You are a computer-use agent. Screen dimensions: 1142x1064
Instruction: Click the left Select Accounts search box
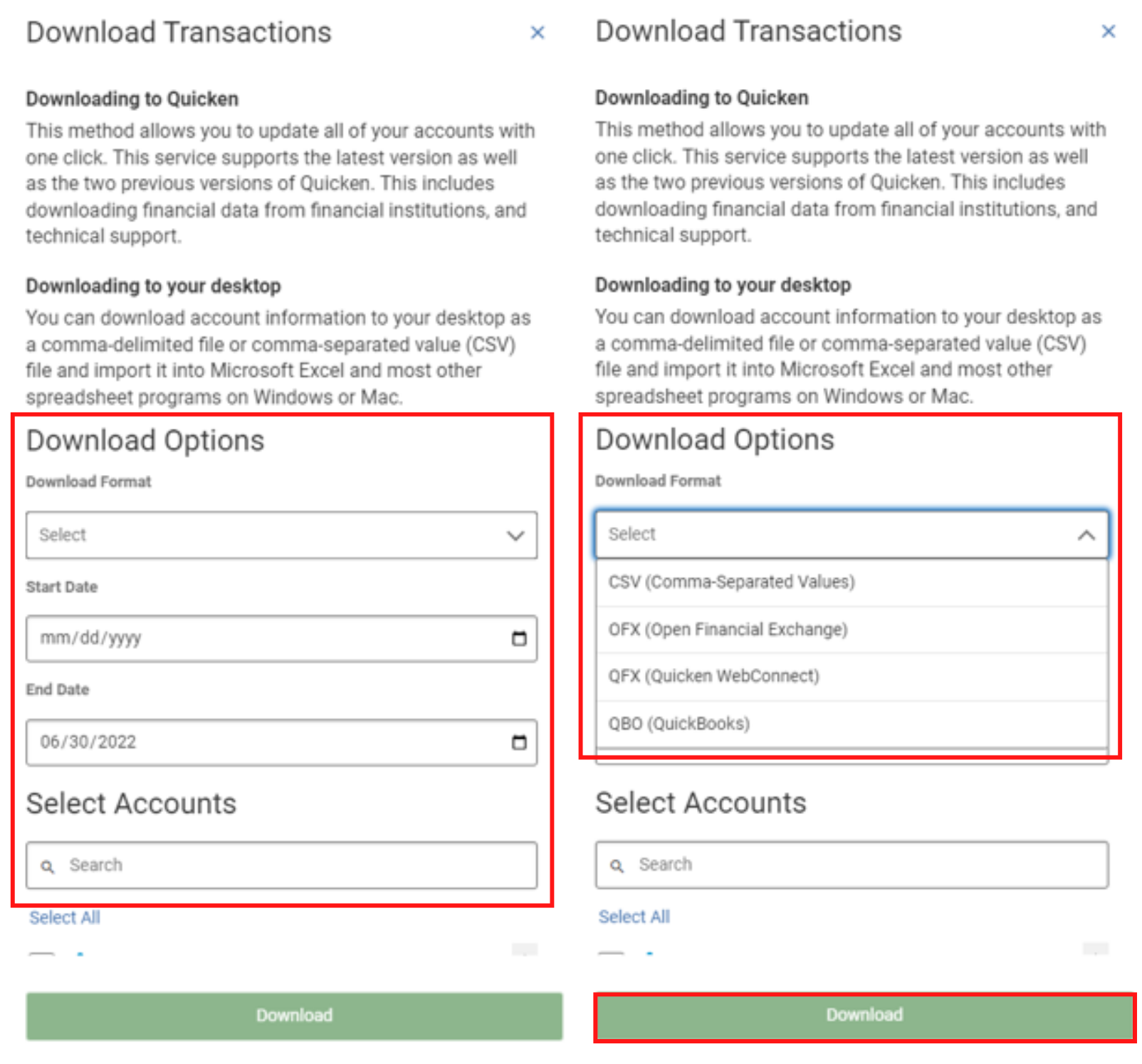[x=299, y=865]
